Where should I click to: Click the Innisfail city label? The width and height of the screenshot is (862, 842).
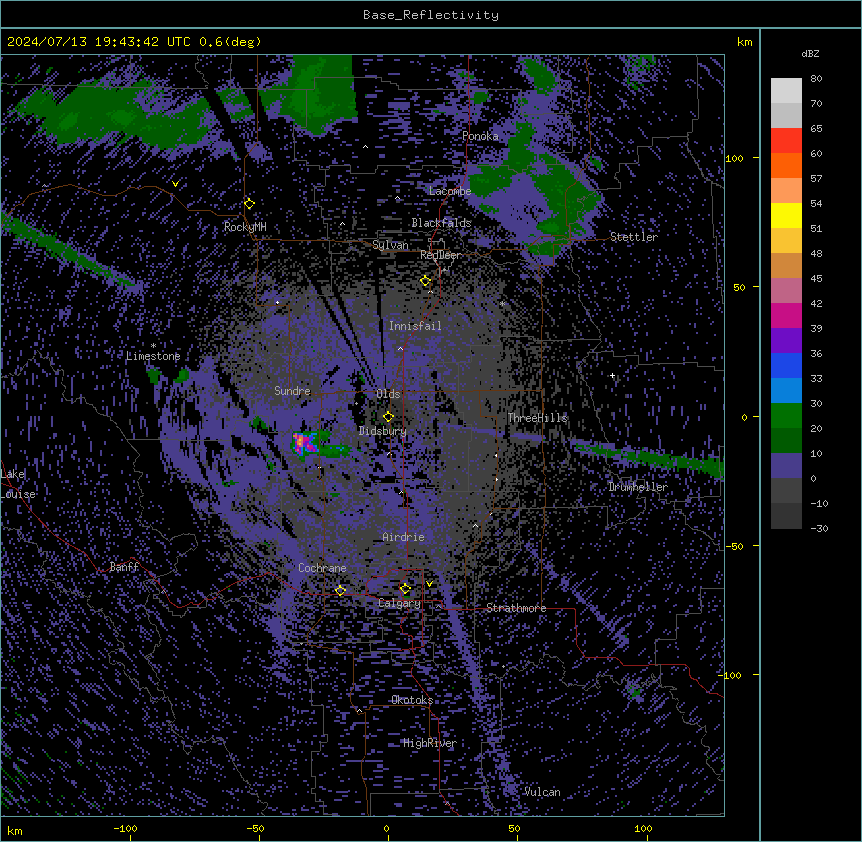point(415,326)
